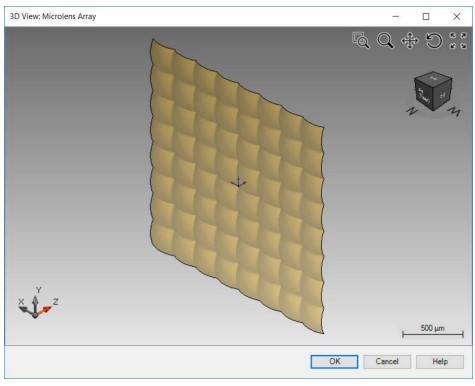Confirm with the OK button
Viewport: 475px width, 386px height.
point(334,362)
